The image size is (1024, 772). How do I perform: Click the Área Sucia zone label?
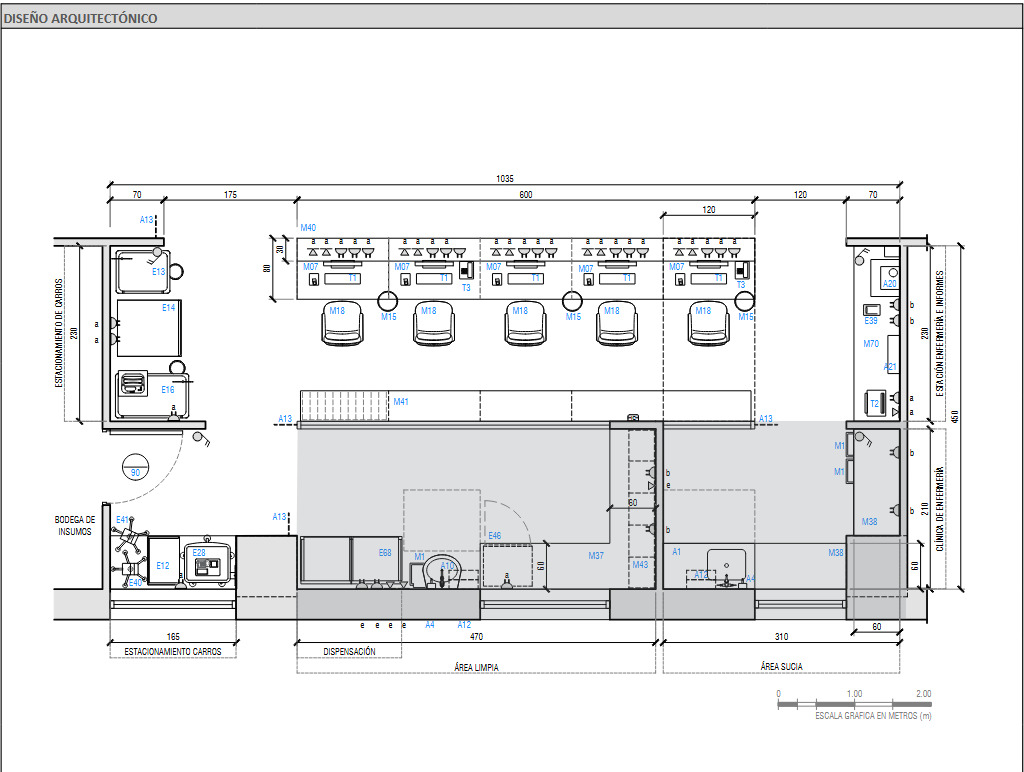[x=780, y=667]
